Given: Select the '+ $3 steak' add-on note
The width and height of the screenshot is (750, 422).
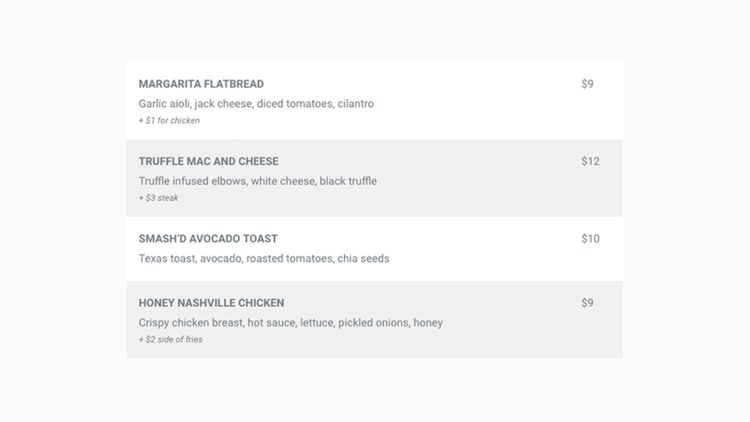Looking at the screenshot, I should 158,198.
